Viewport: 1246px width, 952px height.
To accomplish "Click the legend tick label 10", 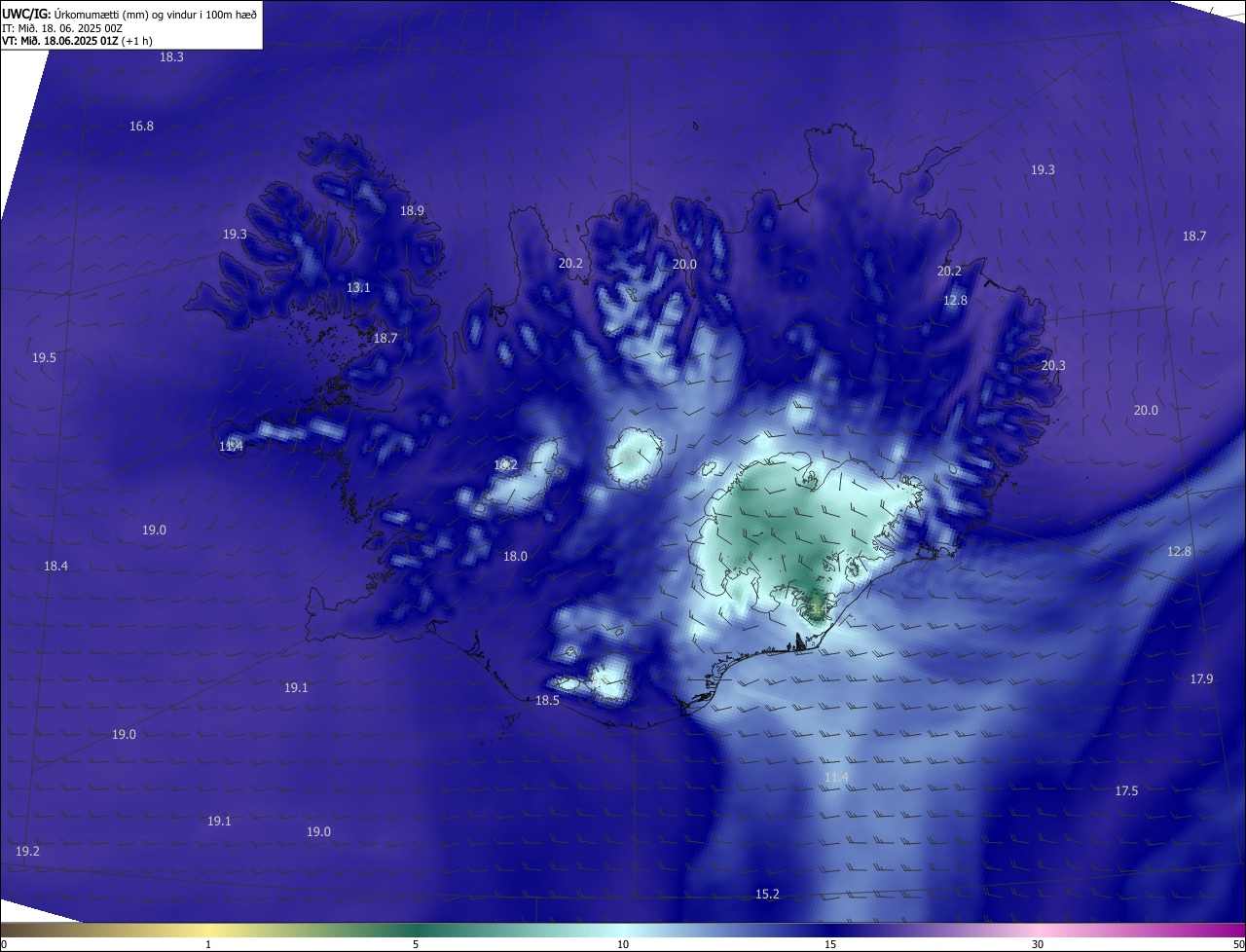I will coord(623,944).
